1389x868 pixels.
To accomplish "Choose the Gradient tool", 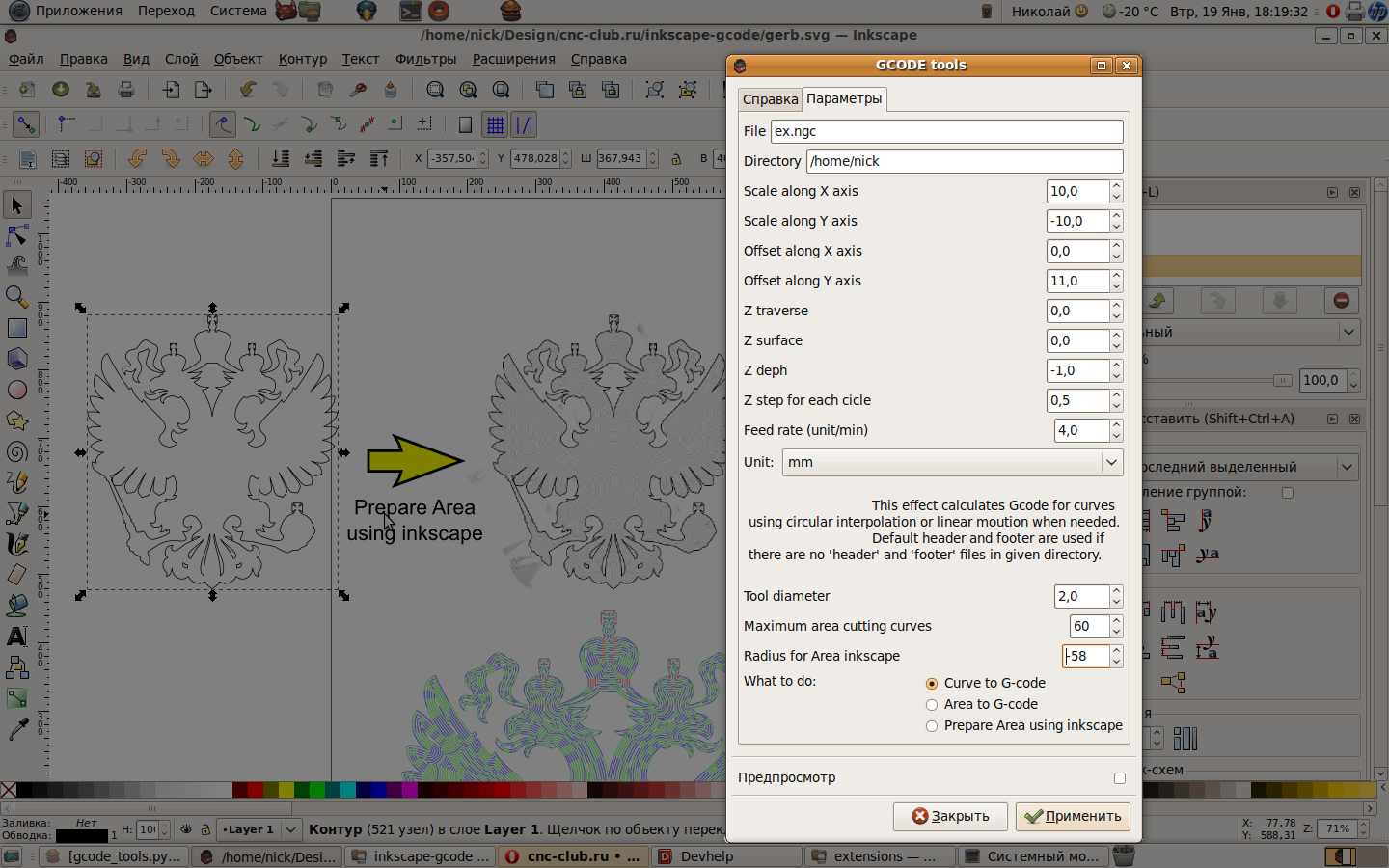I will (17, 698).
